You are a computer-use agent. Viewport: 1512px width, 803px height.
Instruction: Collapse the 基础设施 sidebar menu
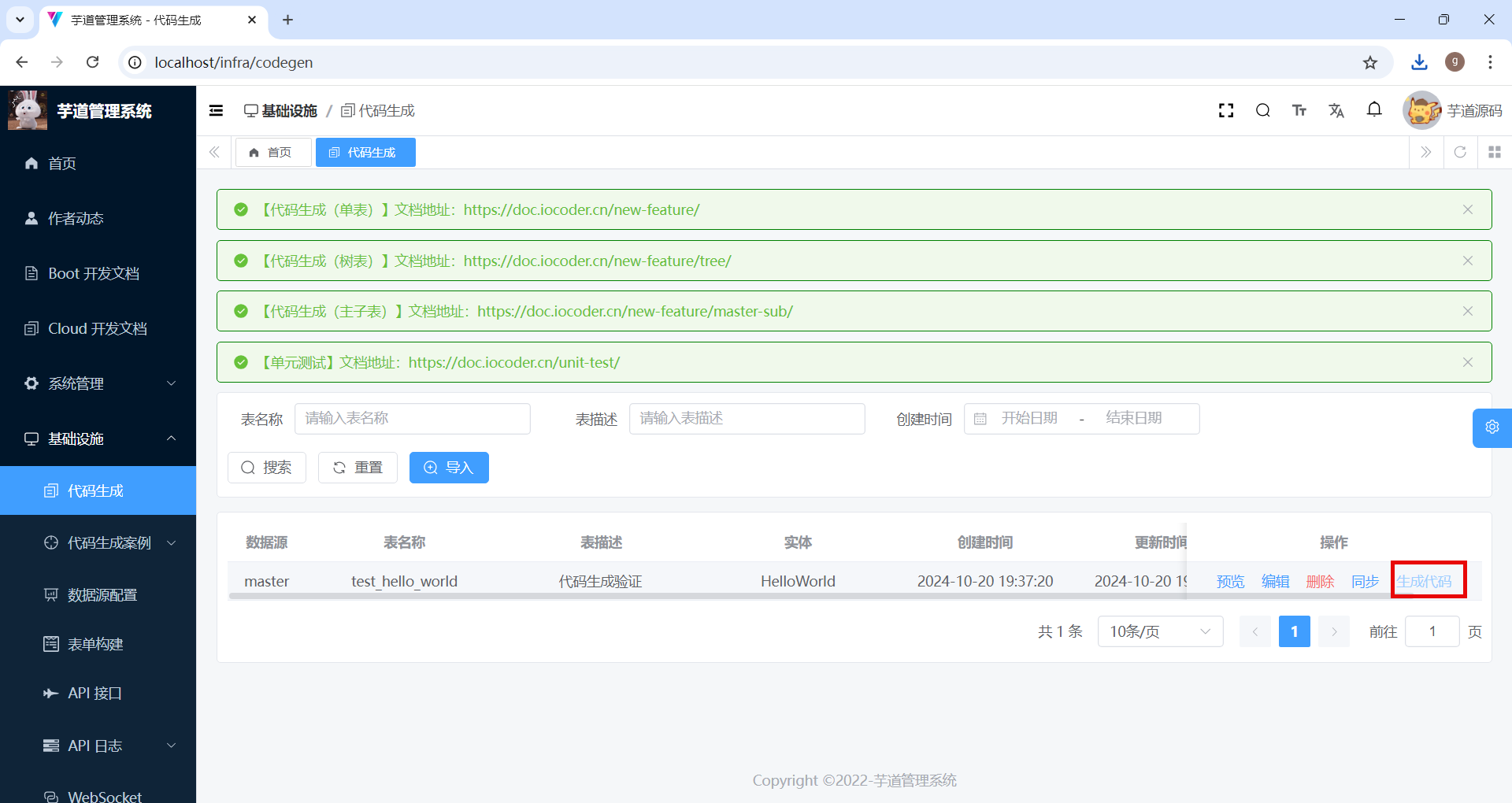(98, 439)
